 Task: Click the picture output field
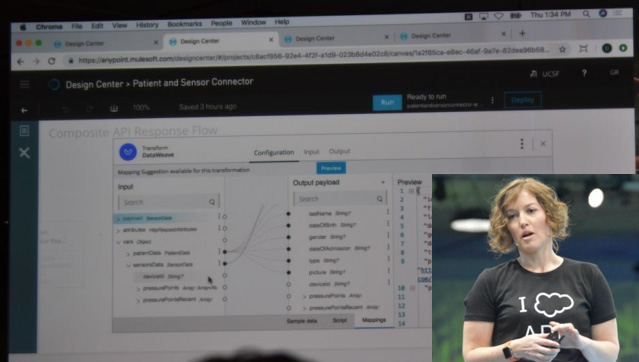point(327,272)
